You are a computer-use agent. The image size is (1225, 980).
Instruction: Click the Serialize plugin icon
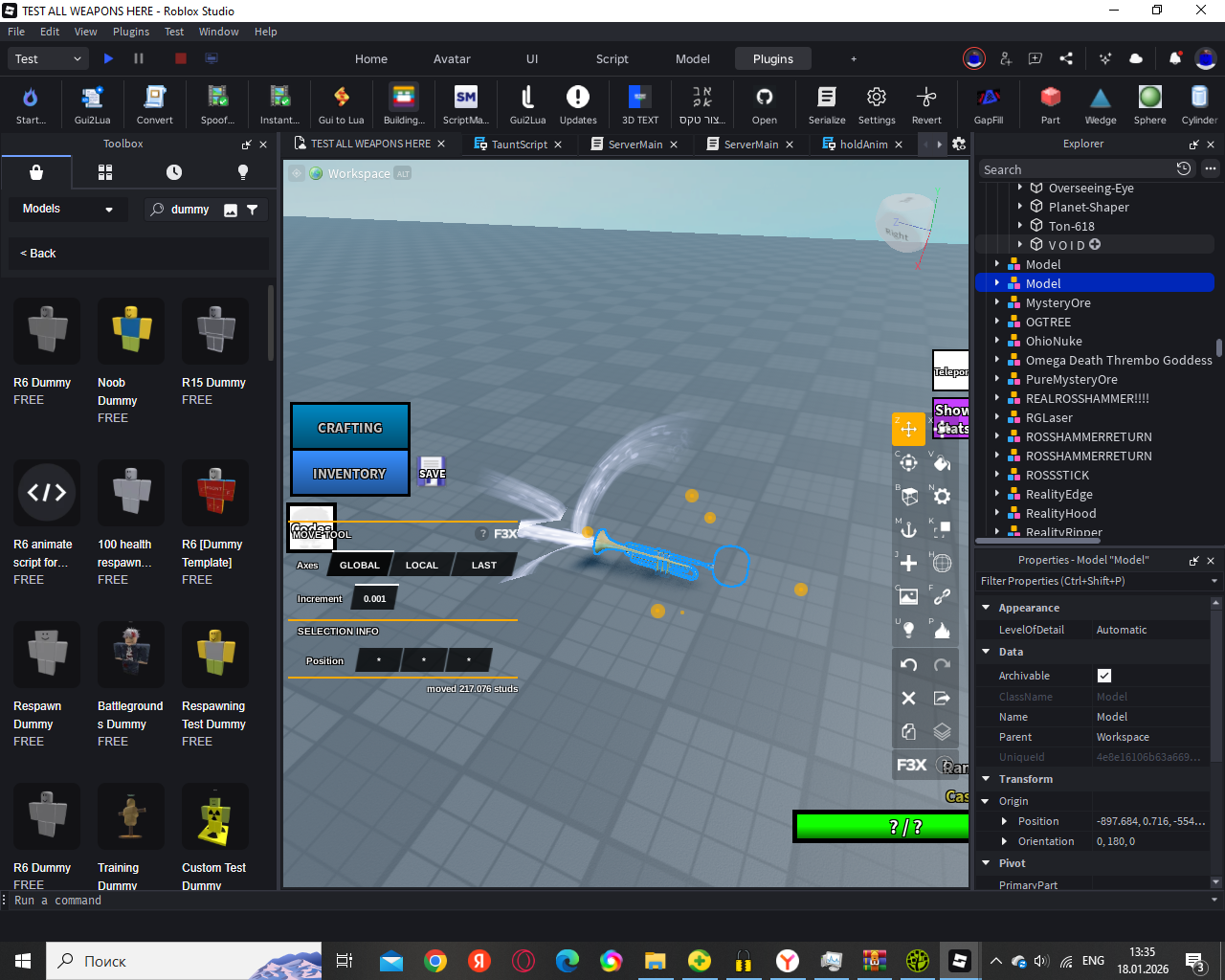(827, 104)
